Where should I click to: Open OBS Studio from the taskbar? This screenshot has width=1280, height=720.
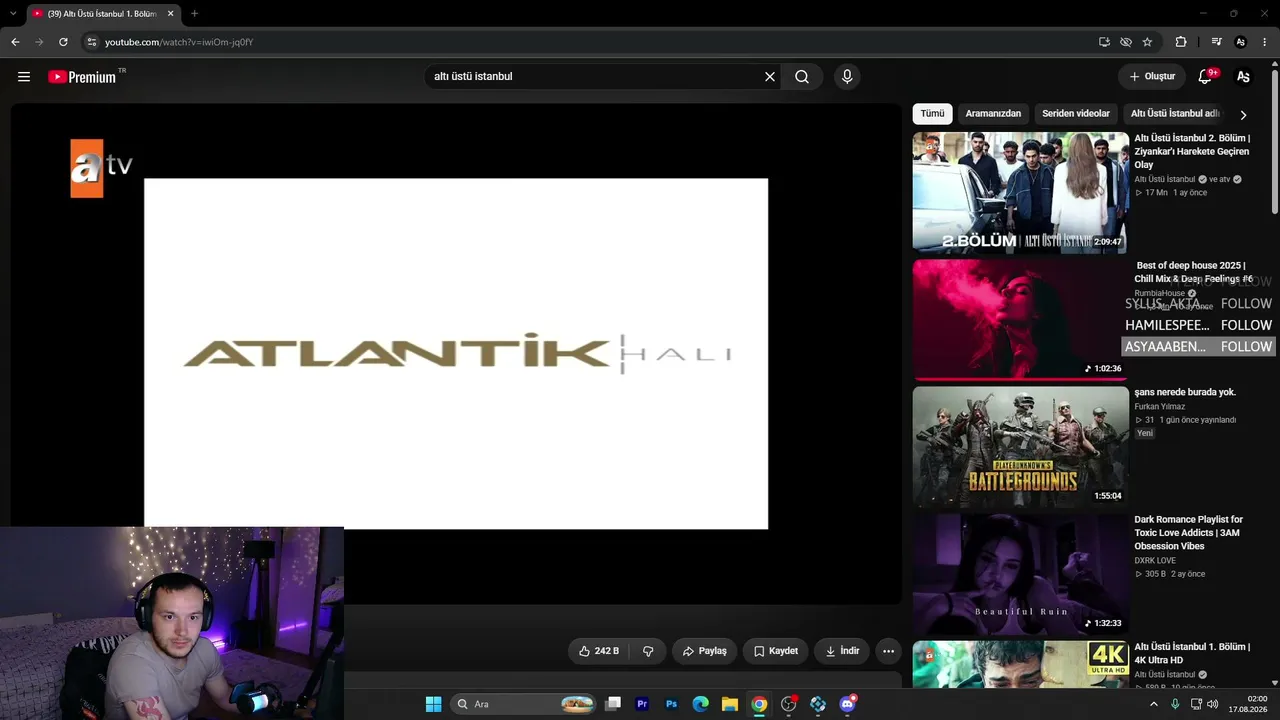[789, 704]
